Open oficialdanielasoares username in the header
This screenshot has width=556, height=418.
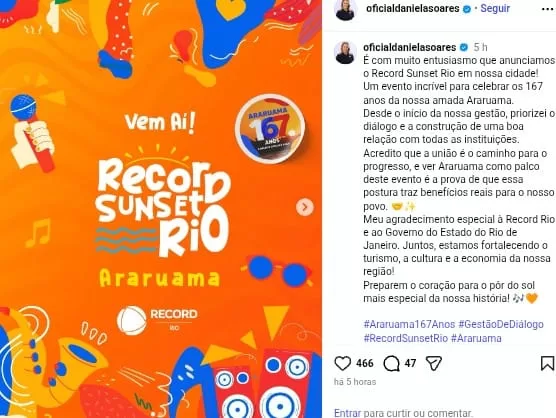(x=412, y=8)
